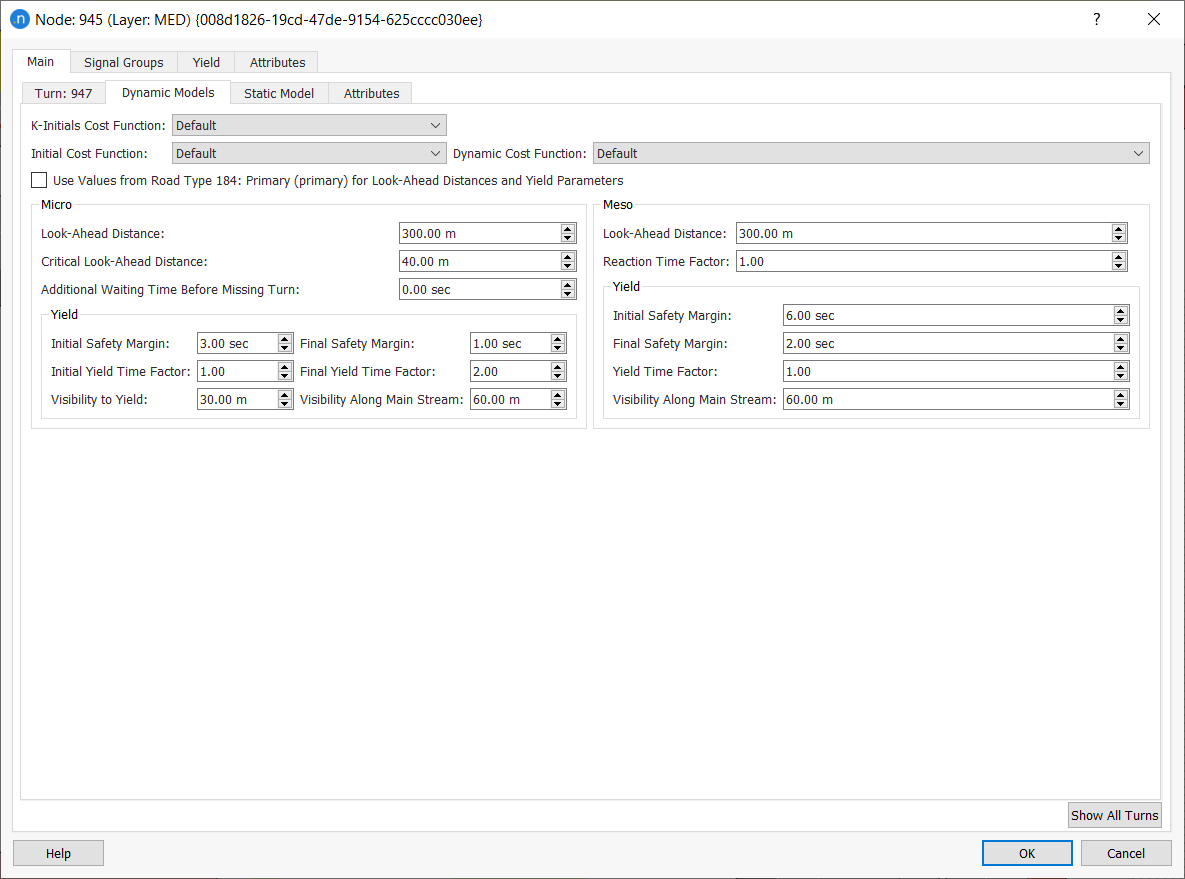The width and height of the screenshot is (1185, 879).
Task: Increase the Micro Initial Safety Margin stepper
Action: coord(284,339)
